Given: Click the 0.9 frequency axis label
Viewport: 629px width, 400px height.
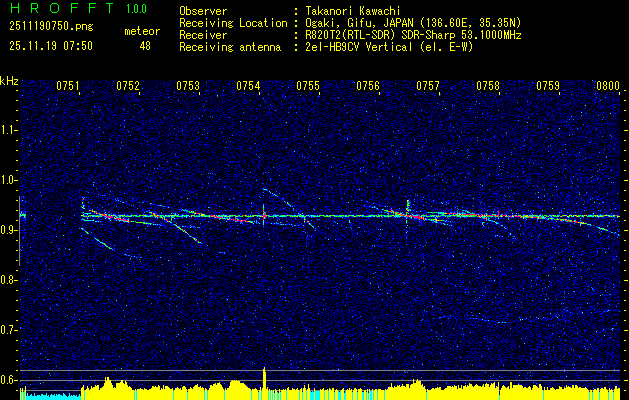Looking at the screenshot, I should [9, 230].
